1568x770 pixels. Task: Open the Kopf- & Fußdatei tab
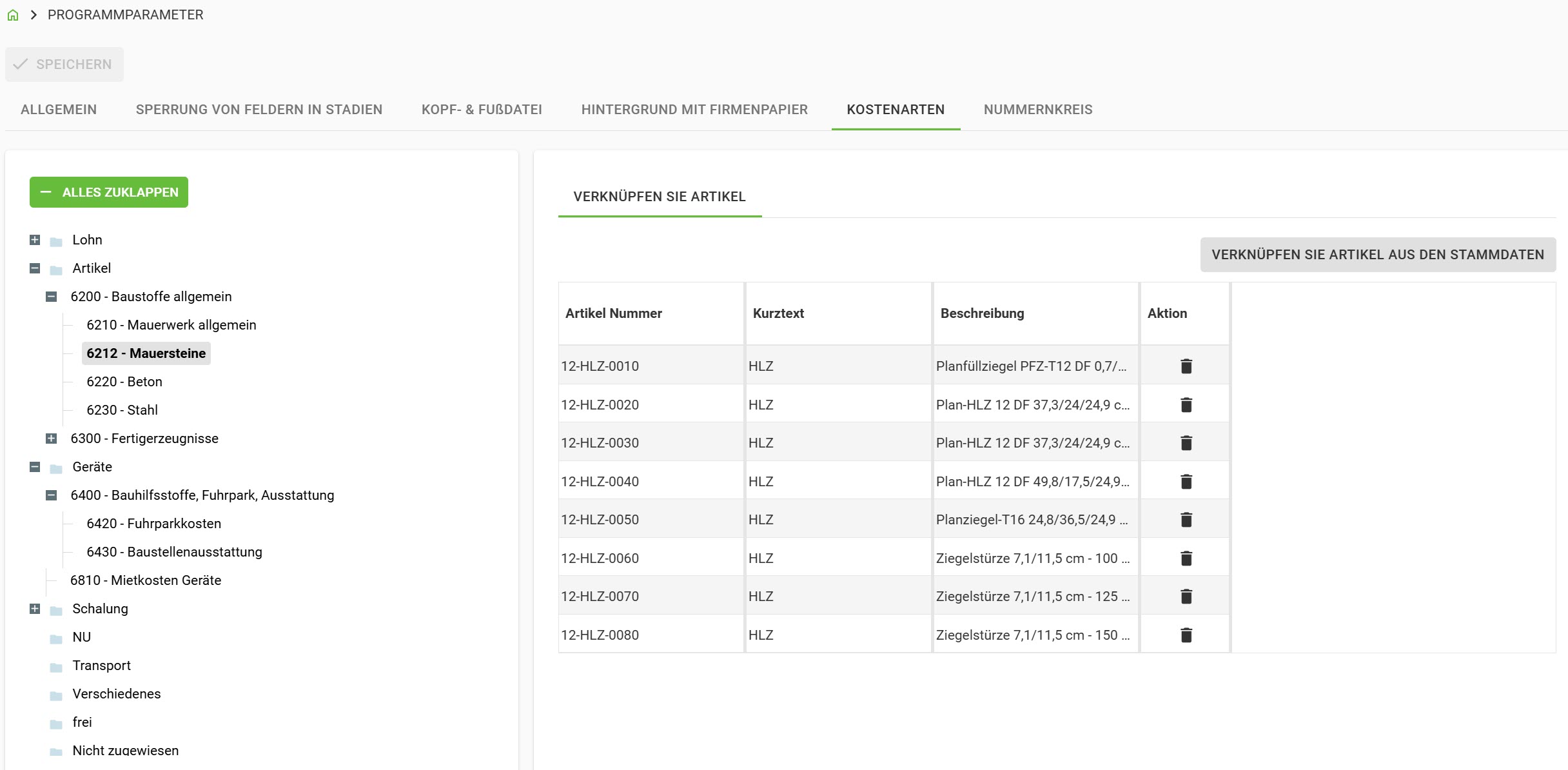click(481, 110)
